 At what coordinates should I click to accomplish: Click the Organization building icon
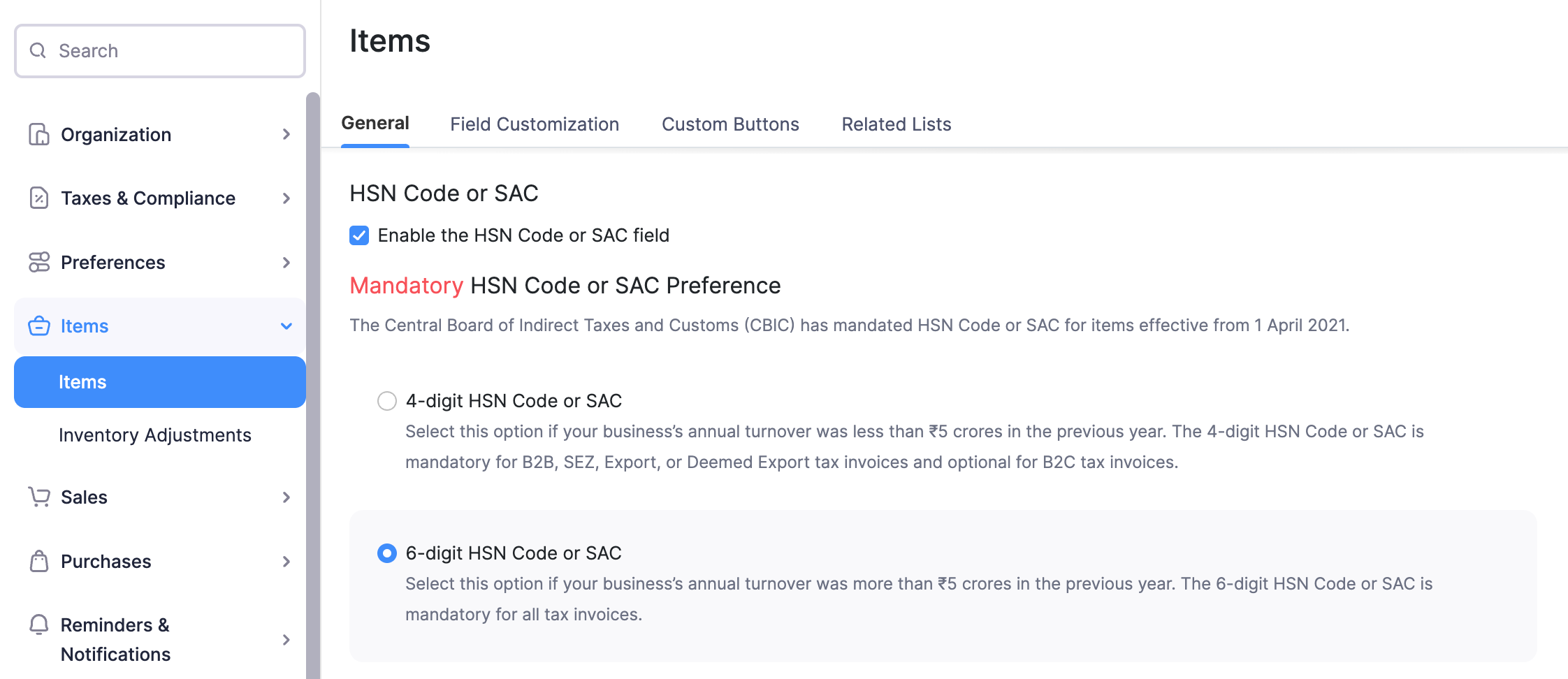tap(39, 134)
